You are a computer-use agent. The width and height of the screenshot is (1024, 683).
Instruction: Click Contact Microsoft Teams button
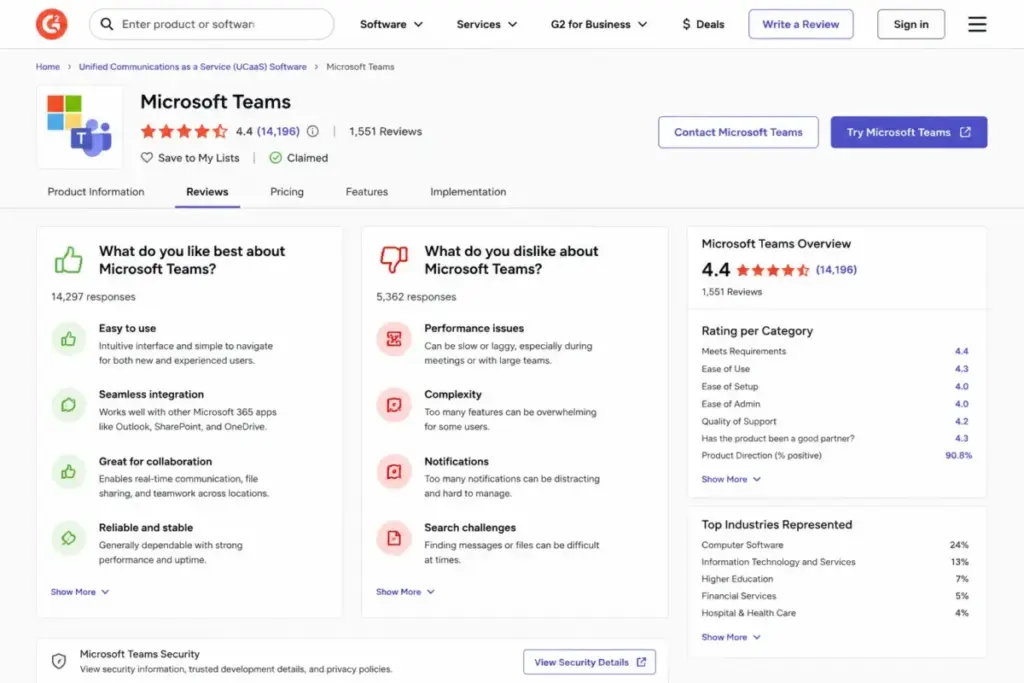(x=738, y=132)
